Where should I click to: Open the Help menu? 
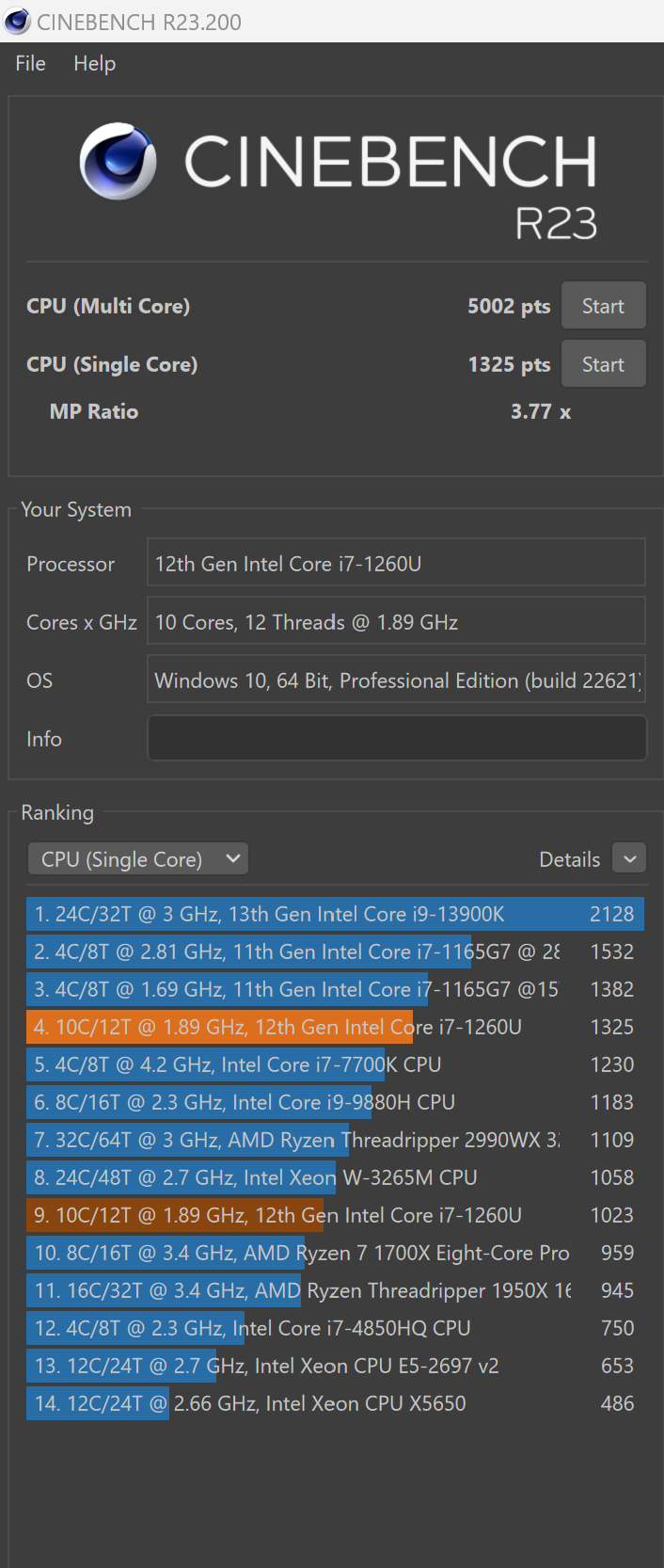pyautogui.click(x=94, y=63)
